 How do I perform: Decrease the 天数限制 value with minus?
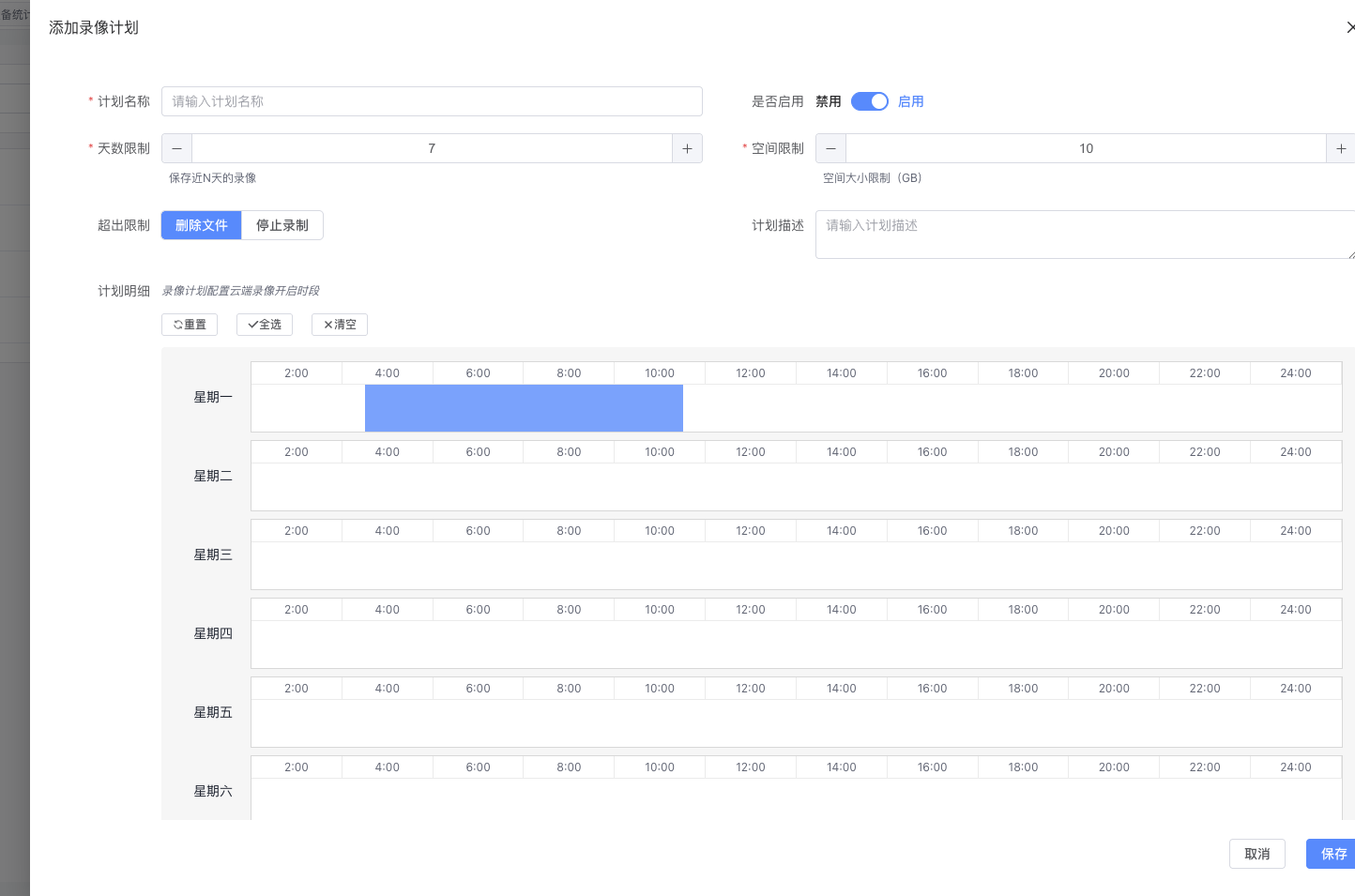point(176,148)
